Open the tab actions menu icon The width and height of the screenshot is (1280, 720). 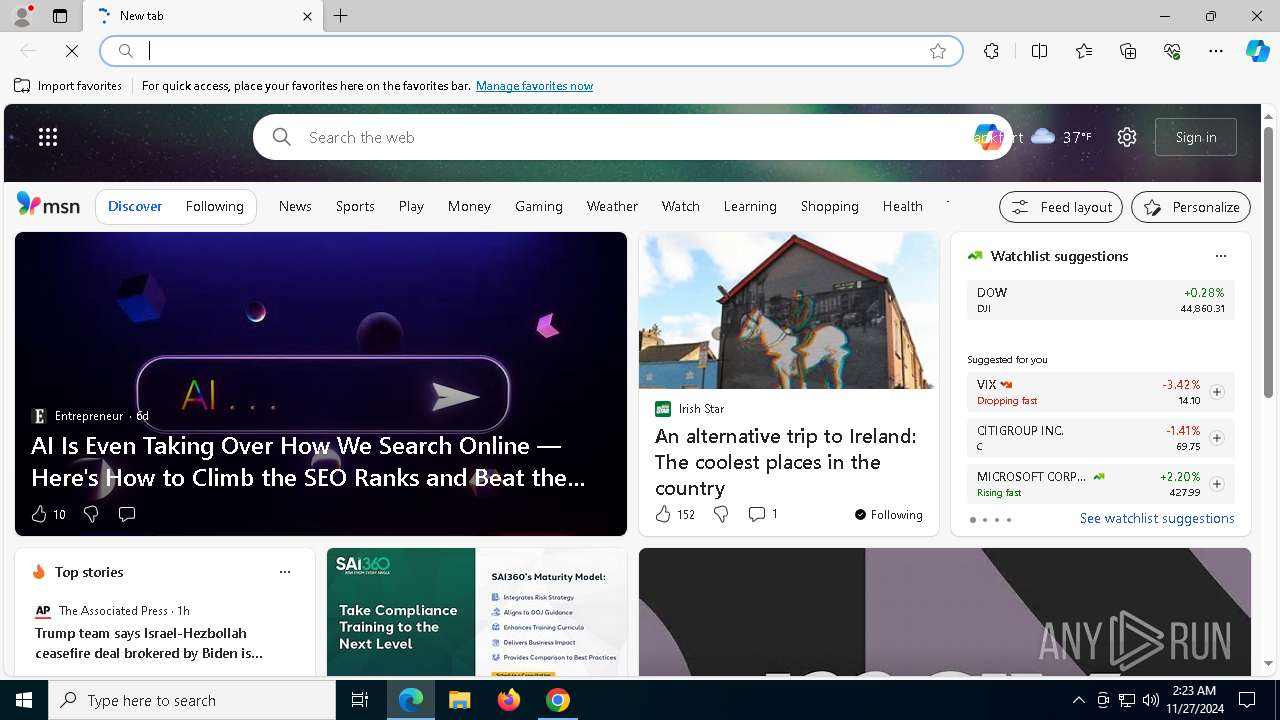[x=60, y=16]
